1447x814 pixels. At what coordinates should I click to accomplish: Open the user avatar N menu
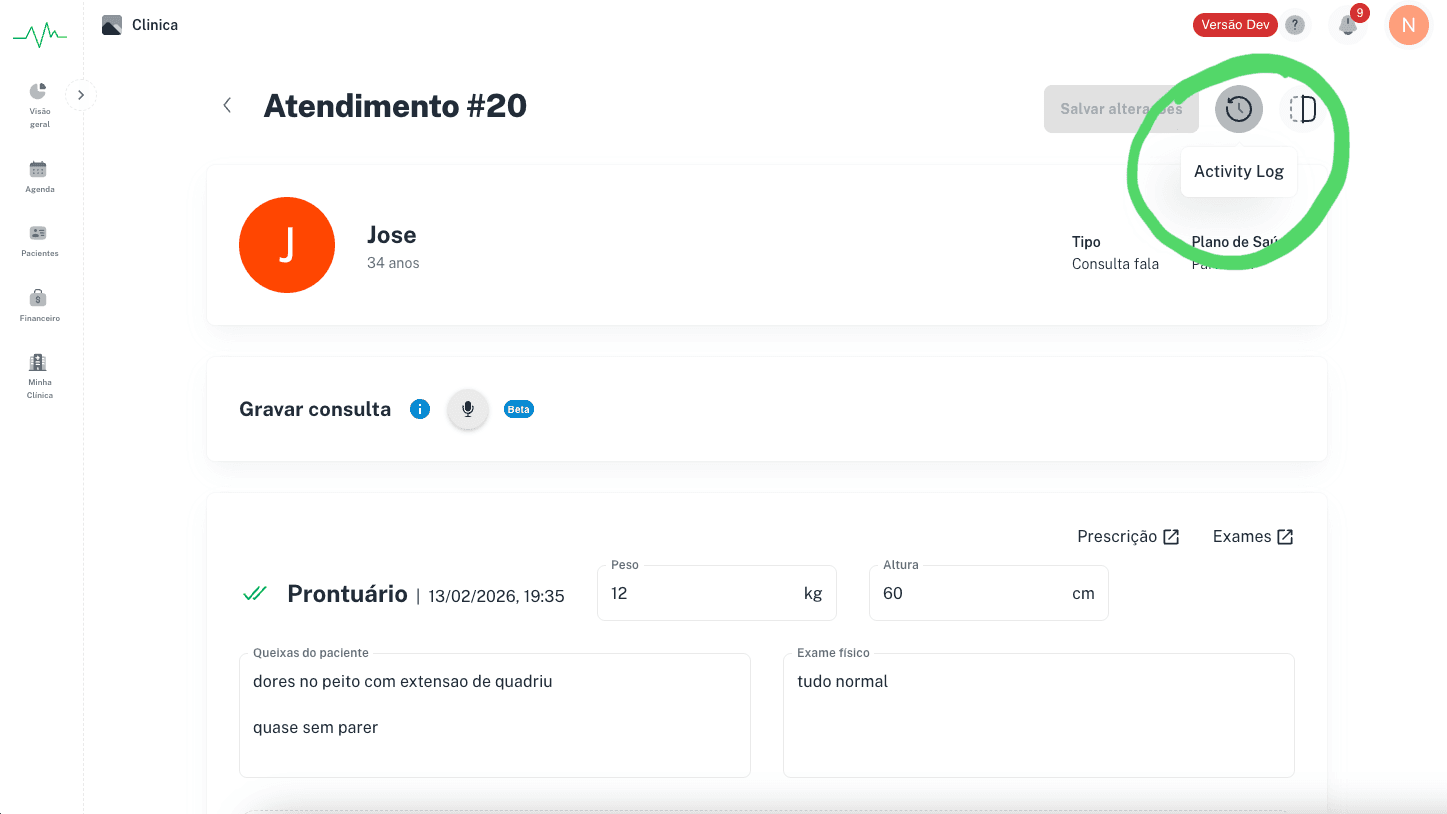point(1408,25)
